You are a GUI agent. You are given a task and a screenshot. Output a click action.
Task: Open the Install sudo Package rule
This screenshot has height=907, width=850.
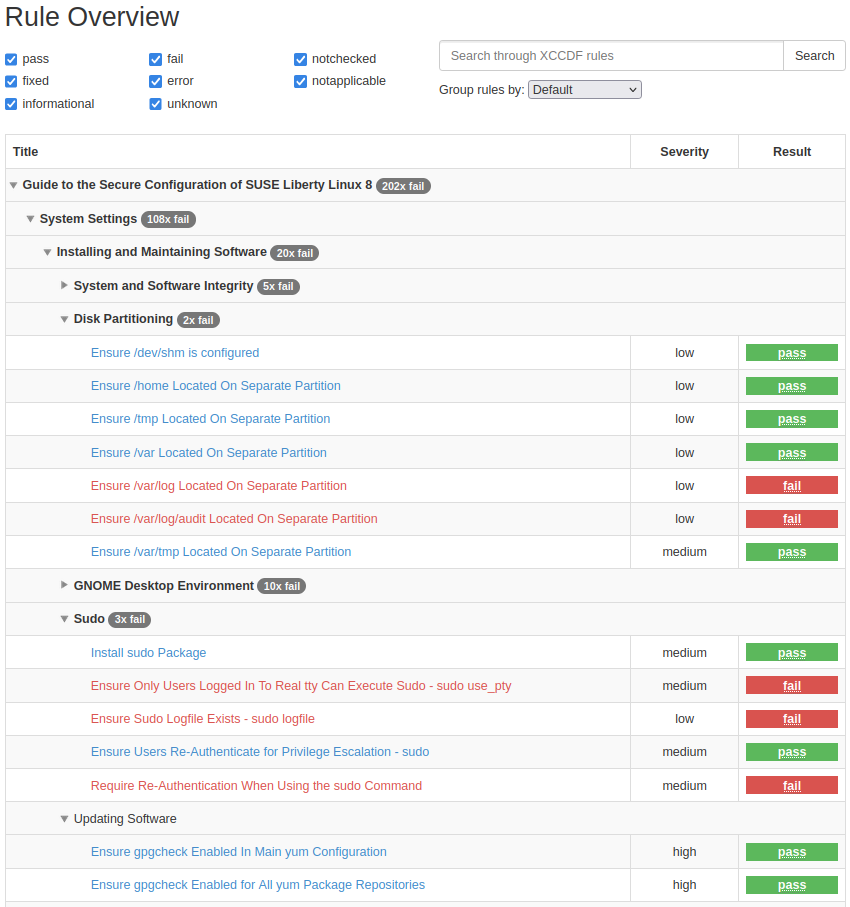[x=148, y=653]
